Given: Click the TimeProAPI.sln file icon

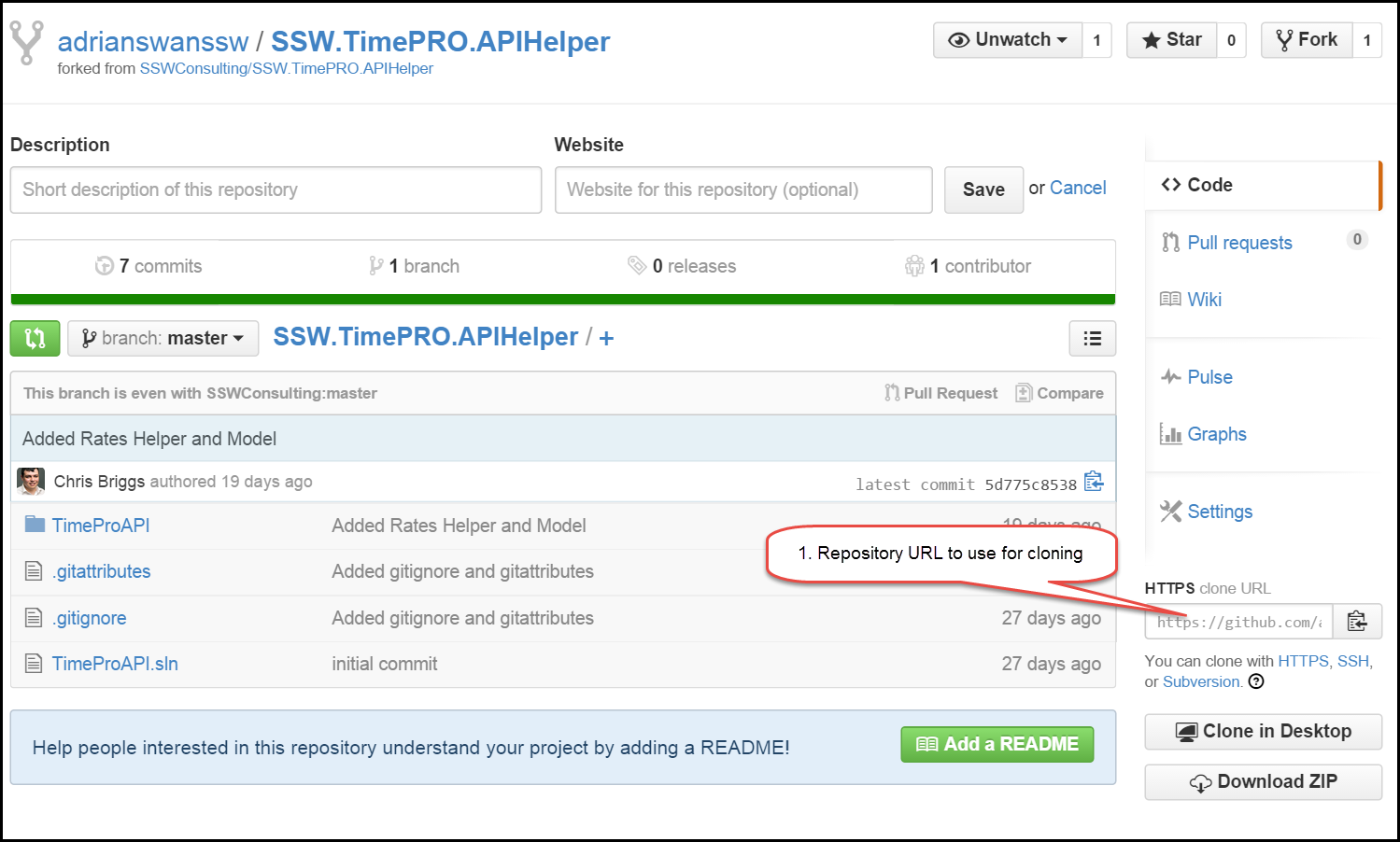Looking at the screenshot, I should pyautogui.click(x=34, y=664).
